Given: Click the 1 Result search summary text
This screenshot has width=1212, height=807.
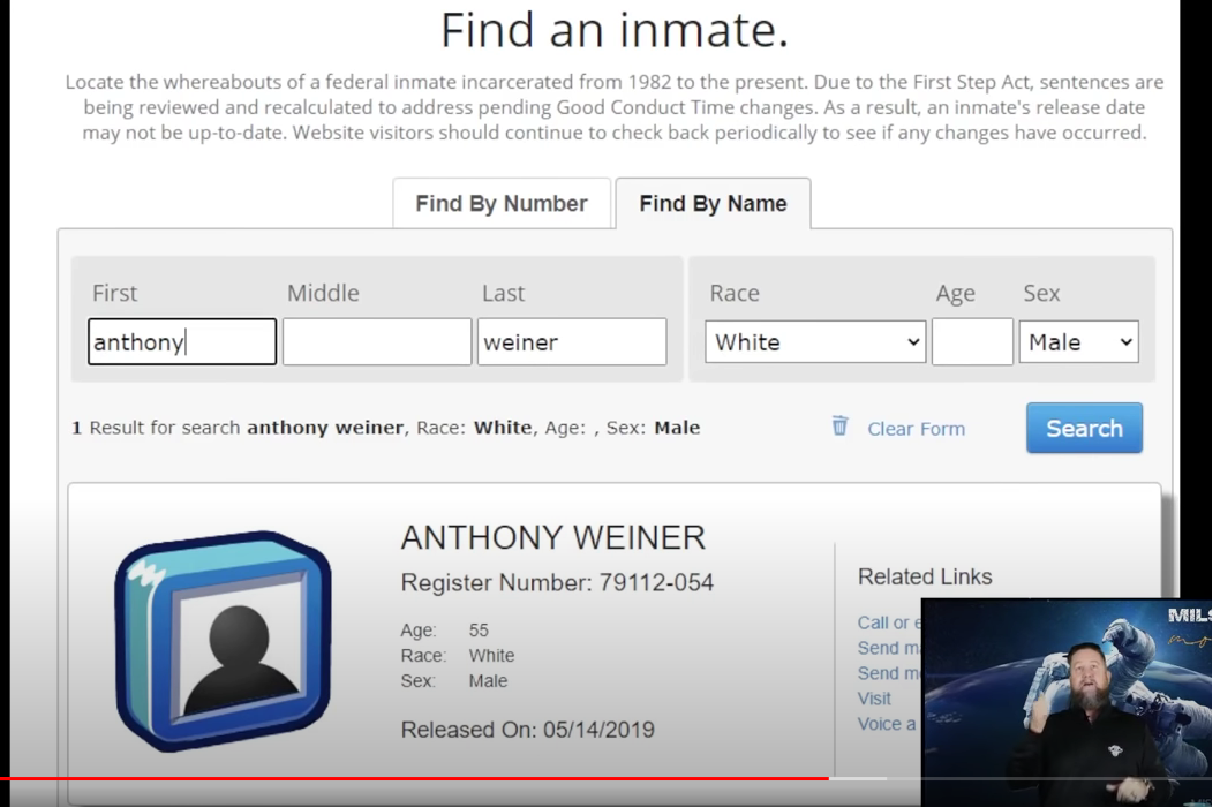Looking at the screenshot, I should click(385, 428).
